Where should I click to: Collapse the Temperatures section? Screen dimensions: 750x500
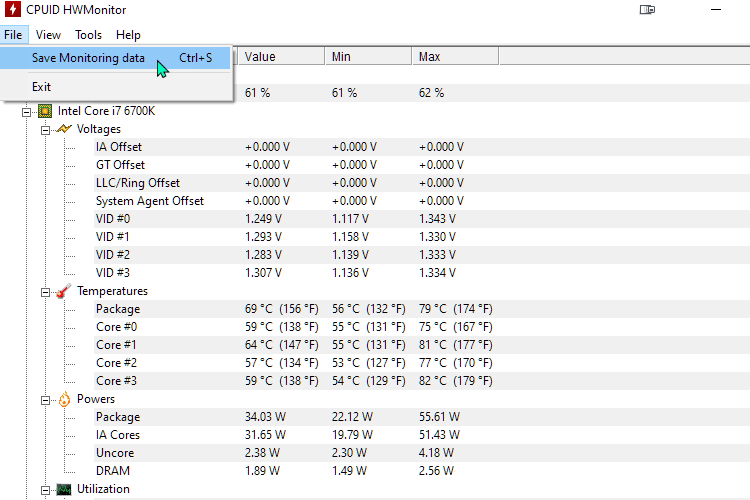click(45, 292)
